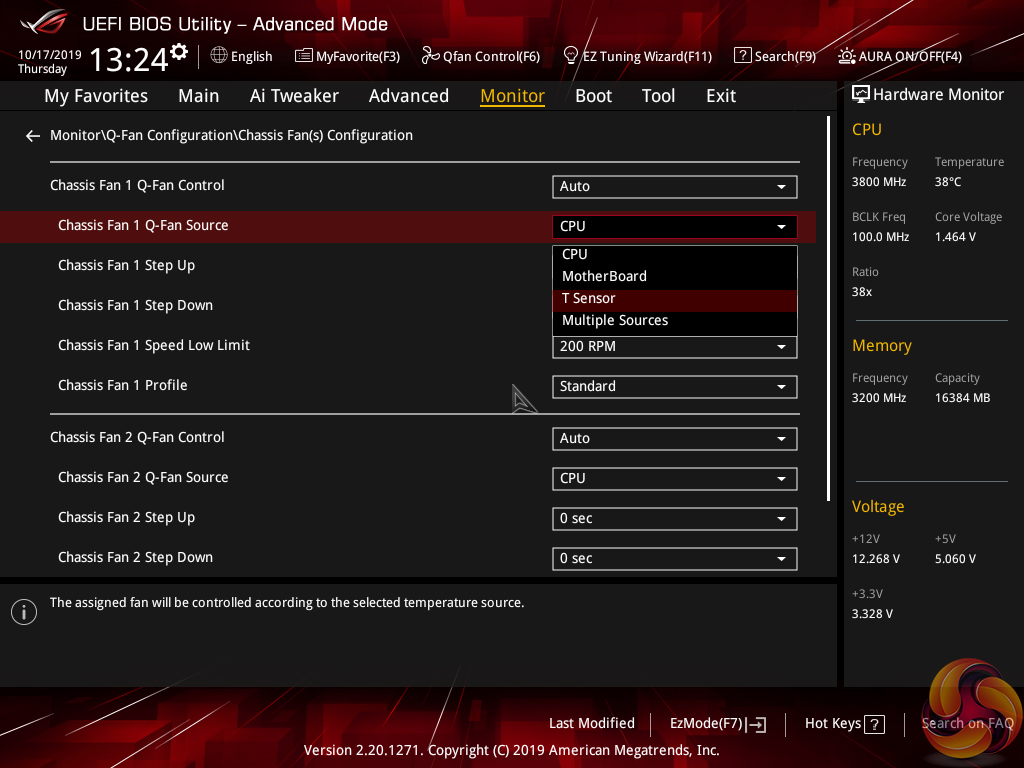Open Chassis Fan 2 Step Up dropdown

674,519
